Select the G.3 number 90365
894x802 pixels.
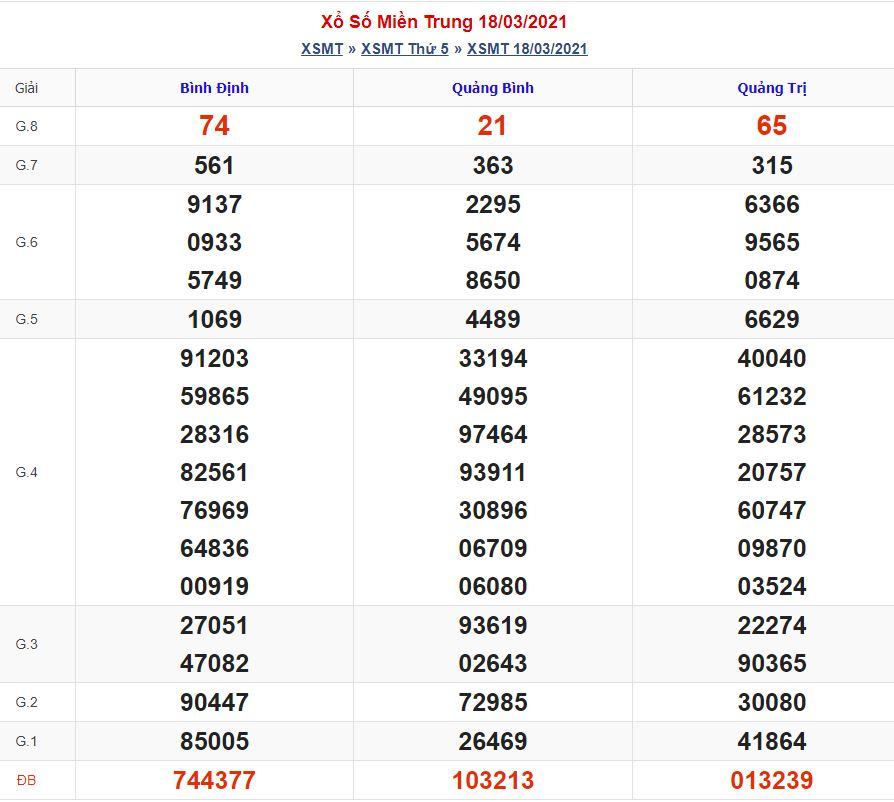771,663
